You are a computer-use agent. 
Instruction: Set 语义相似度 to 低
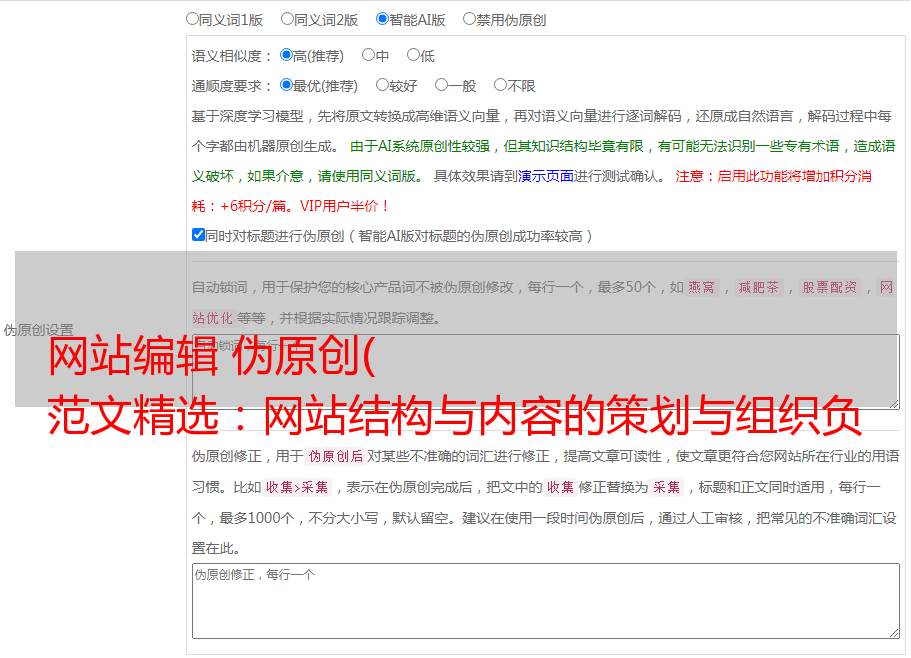(413, 56)
